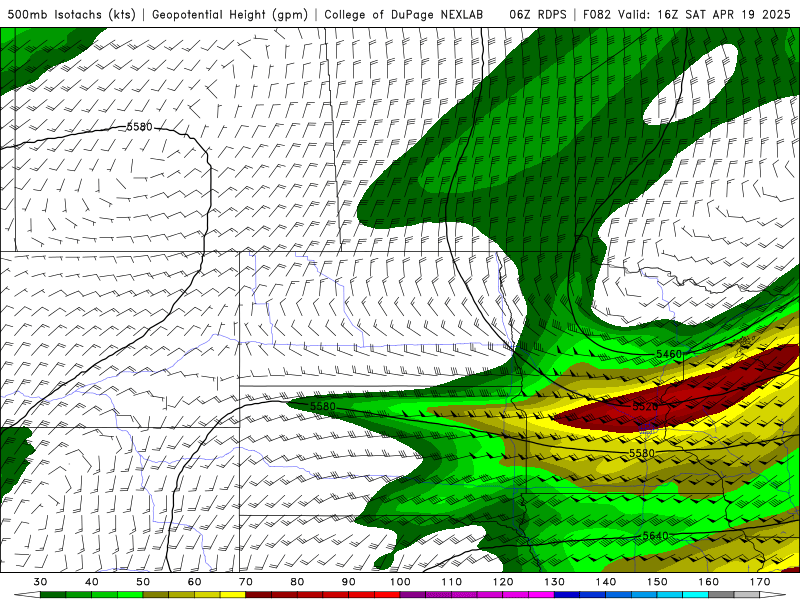
Task: Click the 70 value on the color scale
Action: coord(246,582)
